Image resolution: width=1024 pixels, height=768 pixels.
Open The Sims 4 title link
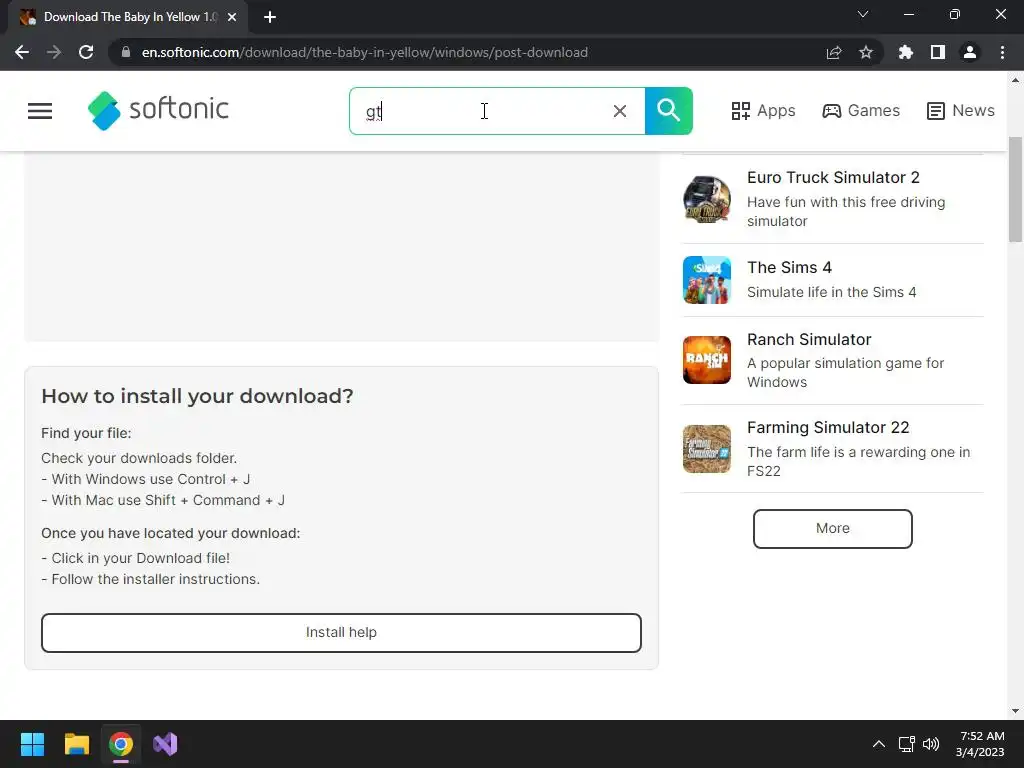pos(790,268)
